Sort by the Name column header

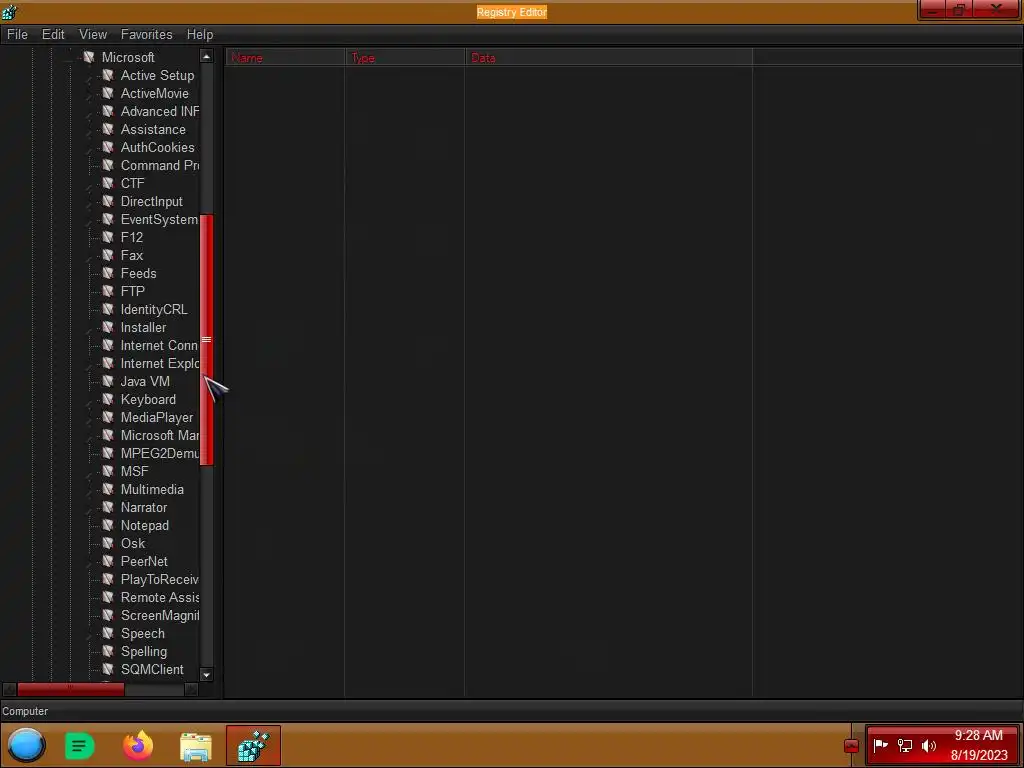[285, 57]
